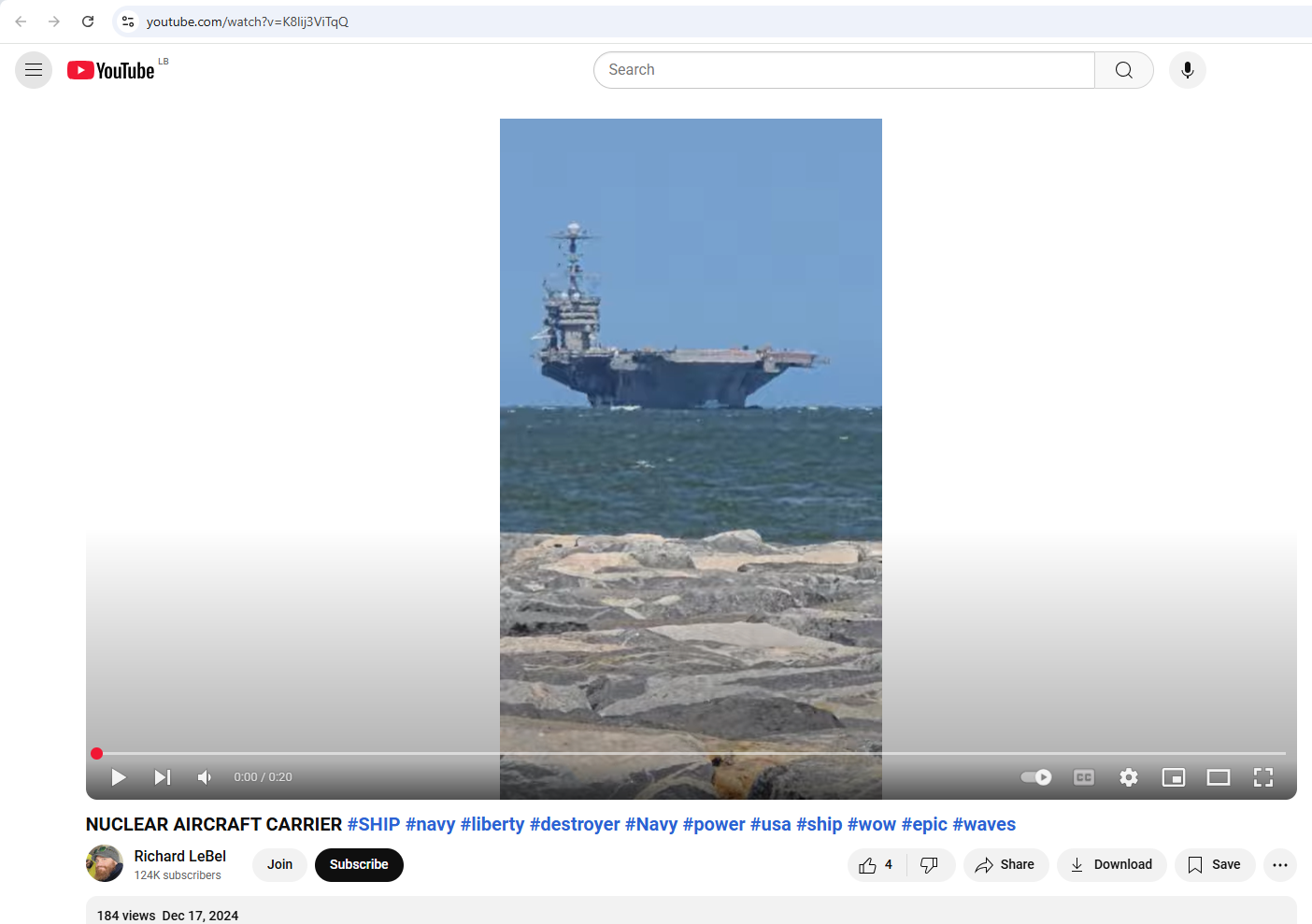Click the video progress bar scrubber
Image resolution: width=1312 pixels, height=924 pixels.
[97, 753]
